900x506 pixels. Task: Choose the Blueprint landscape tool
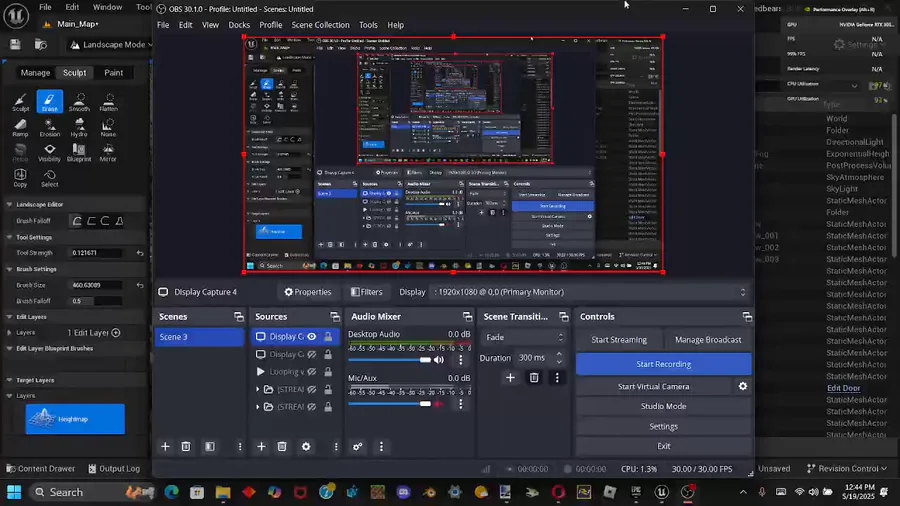coord(79,153)
